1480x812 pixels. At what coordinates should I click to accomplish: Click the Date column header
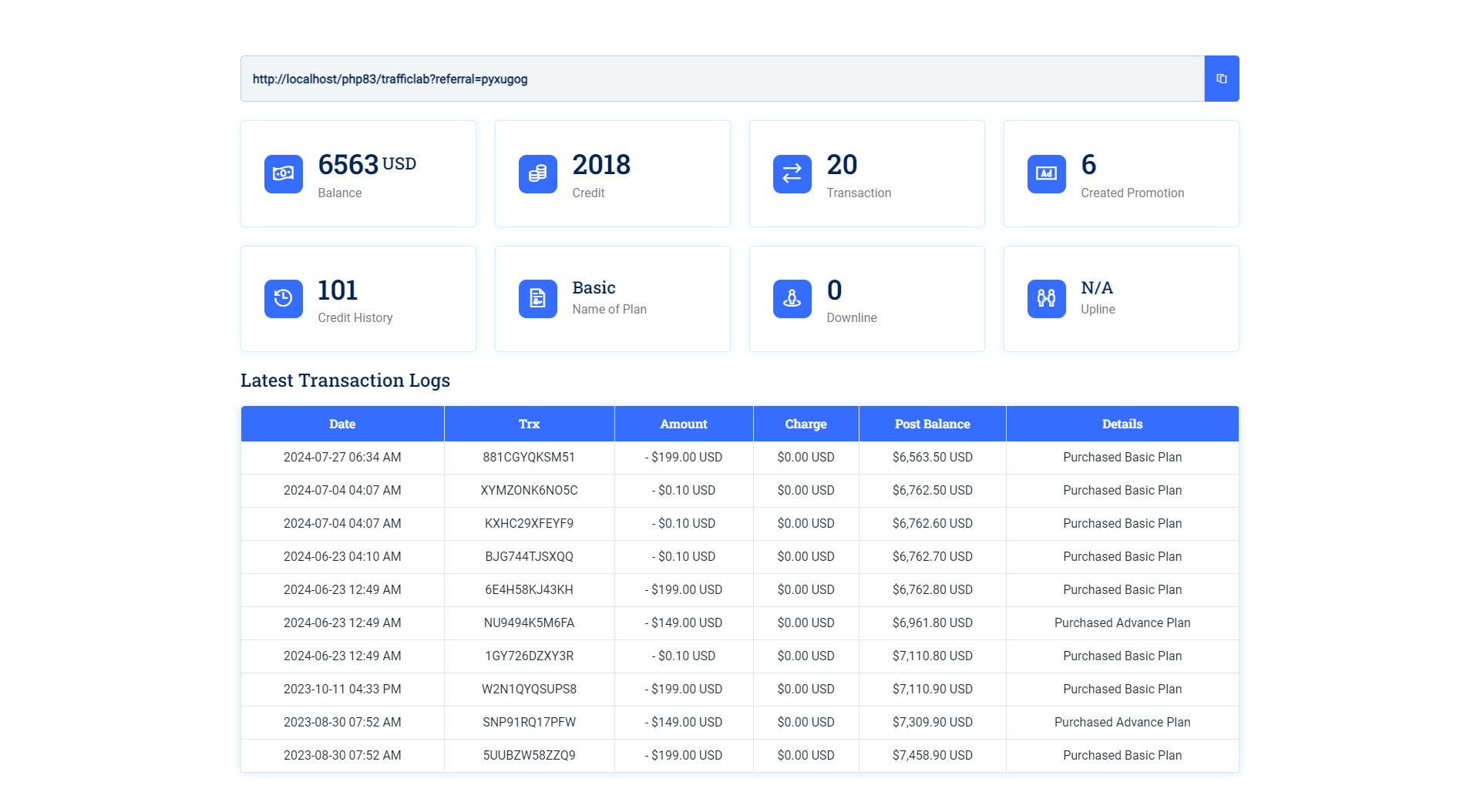[342, 424]
